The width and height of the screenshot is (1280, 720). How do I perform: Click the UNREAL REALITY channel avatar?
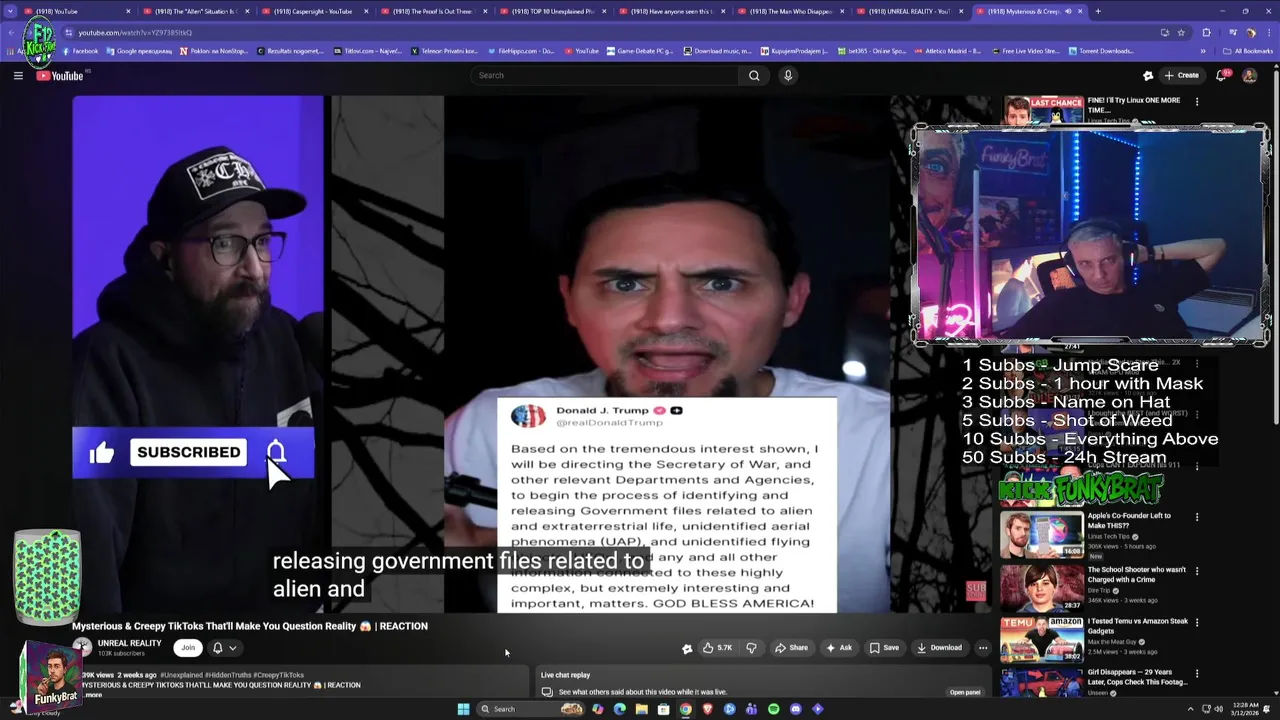[x=83, y=648]
